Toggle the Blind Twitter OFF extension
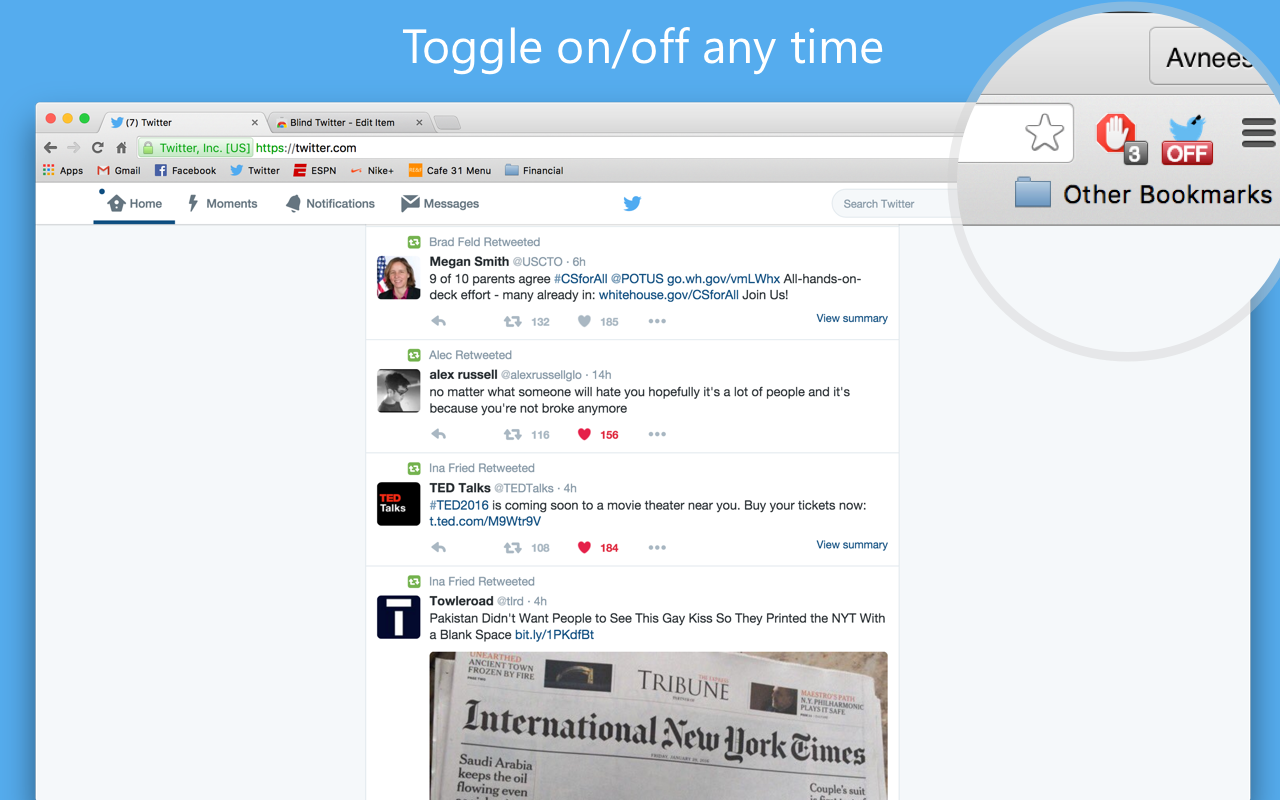The image size is (1280, 800). [1187, 140]
